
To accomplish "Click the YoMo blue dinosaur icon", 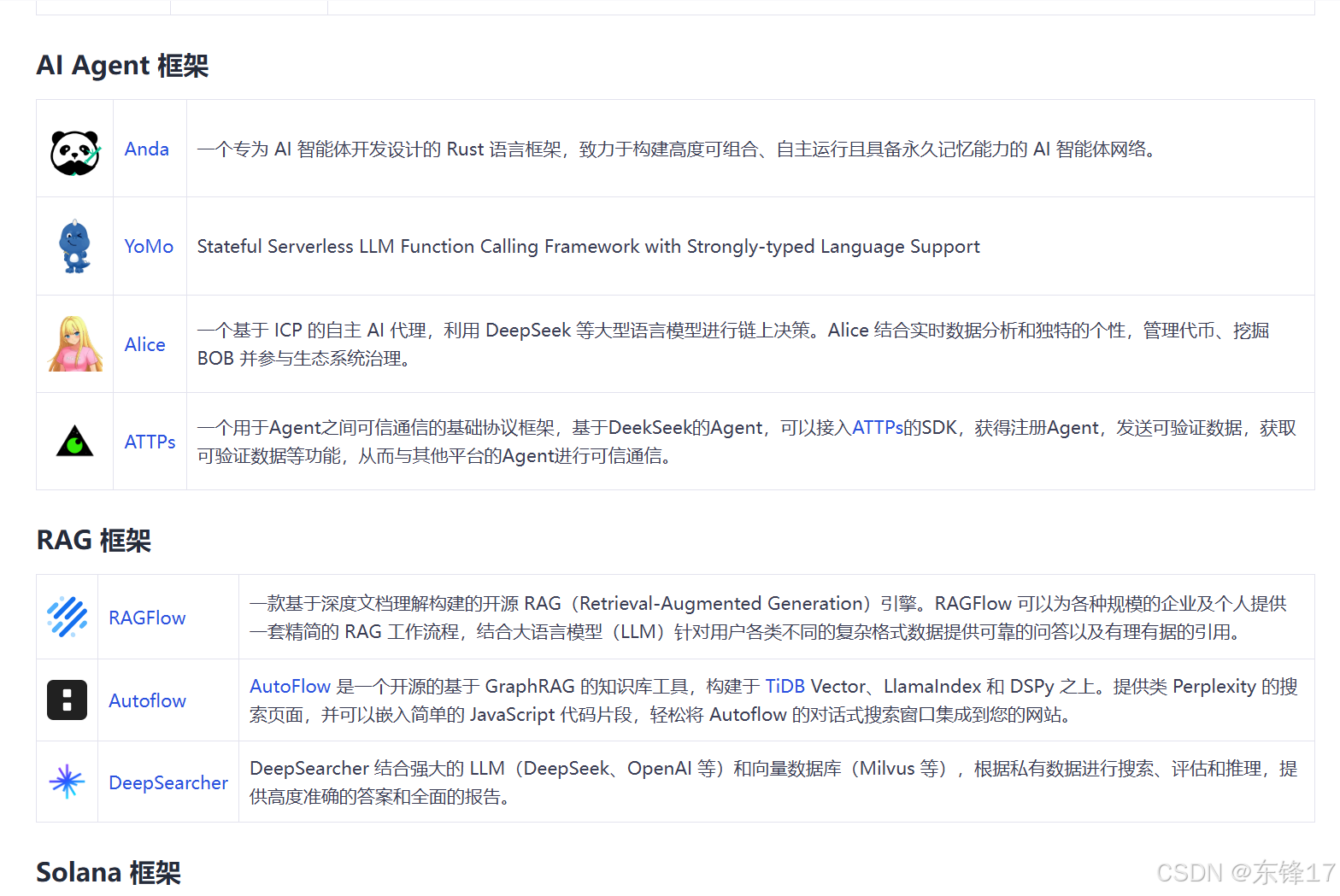I will click(75, 247).
